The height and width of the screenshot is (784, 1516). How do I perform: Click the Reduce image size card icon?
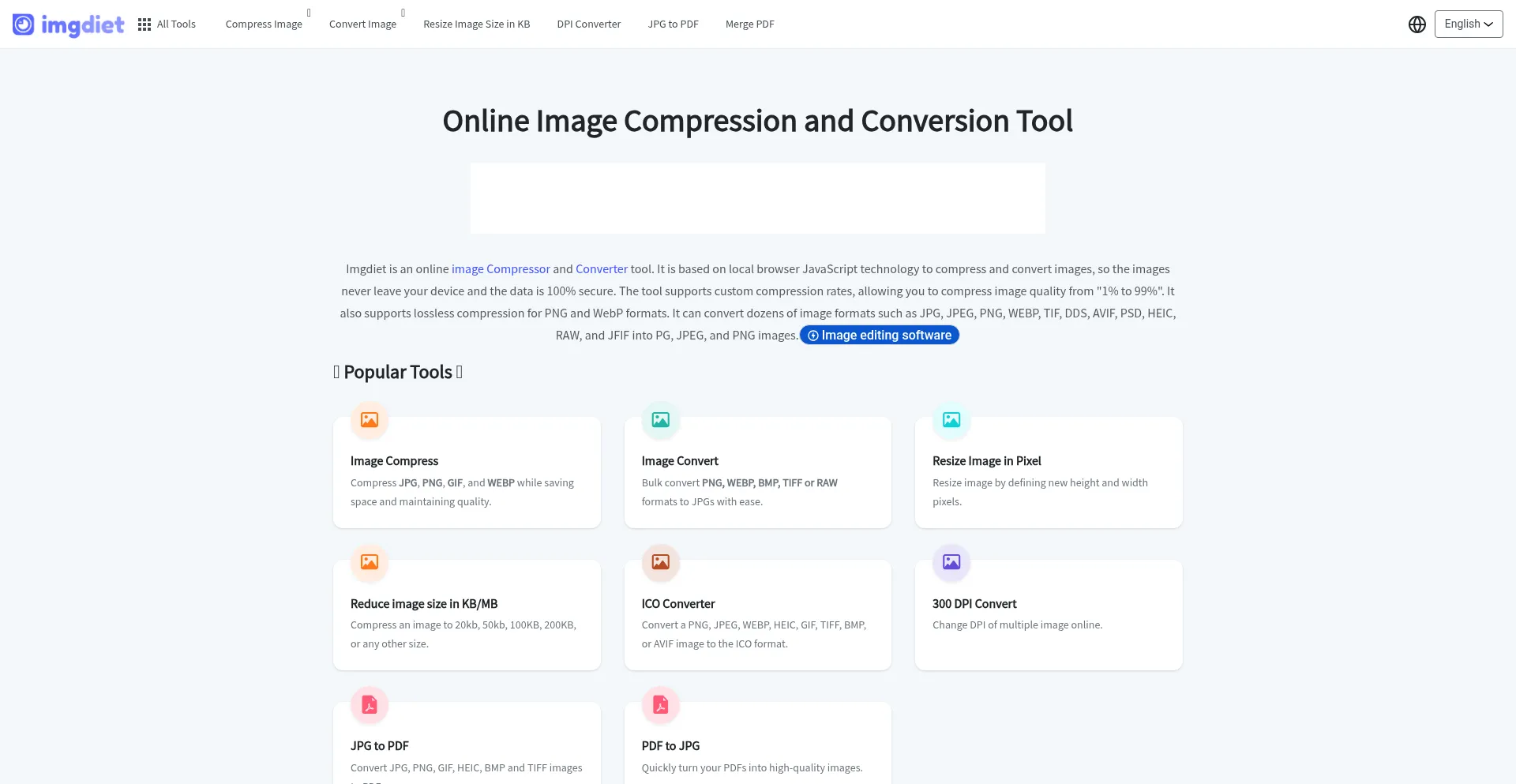click(x=370, y=562)
